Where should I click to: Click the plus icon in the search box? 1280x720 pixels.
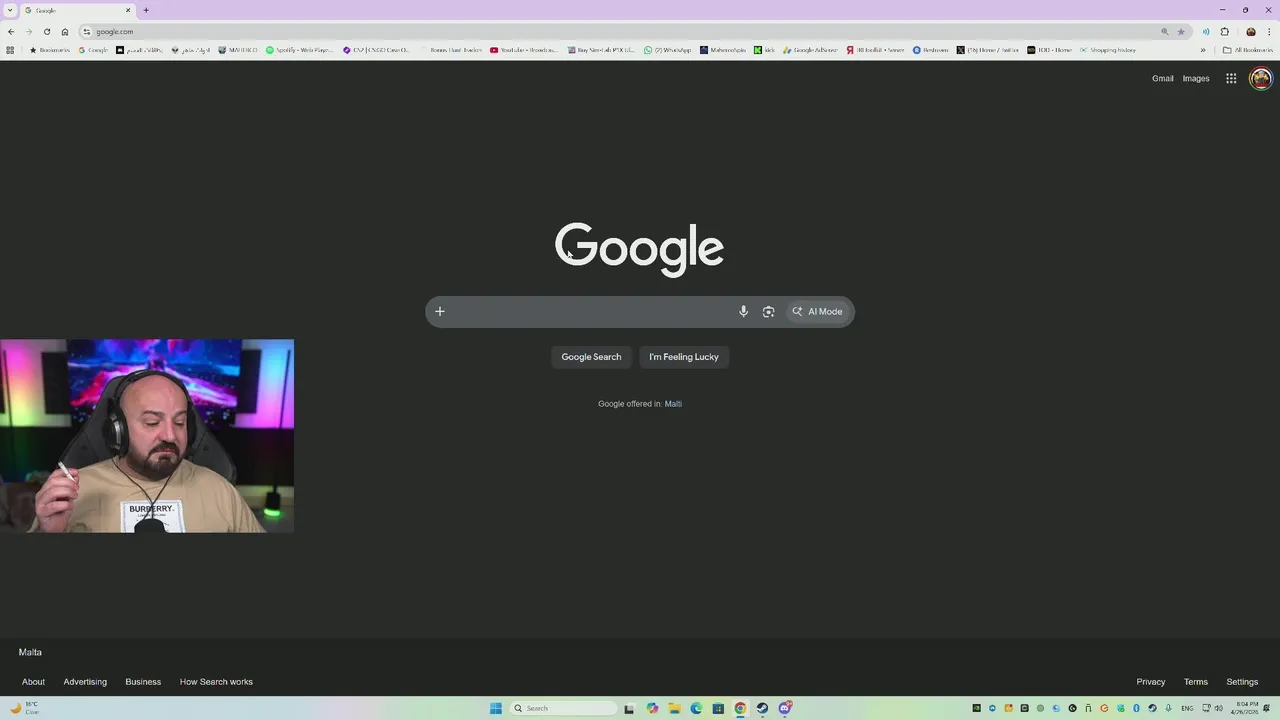439,311
